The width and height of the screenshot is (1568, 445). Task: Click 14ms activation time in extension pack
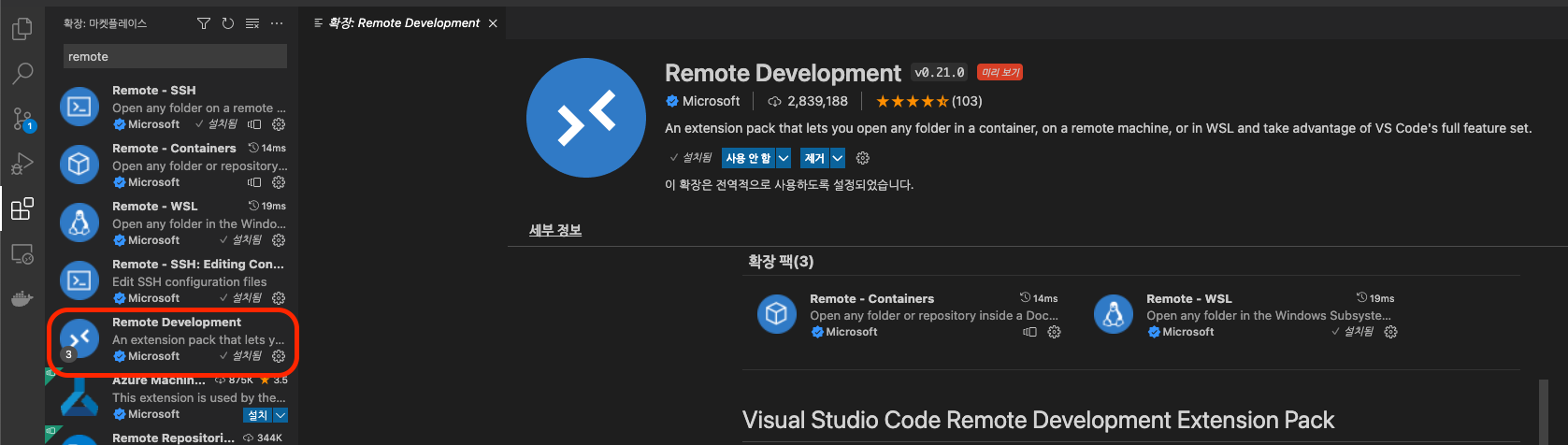pyautogui.click(x=1039, y=298)
